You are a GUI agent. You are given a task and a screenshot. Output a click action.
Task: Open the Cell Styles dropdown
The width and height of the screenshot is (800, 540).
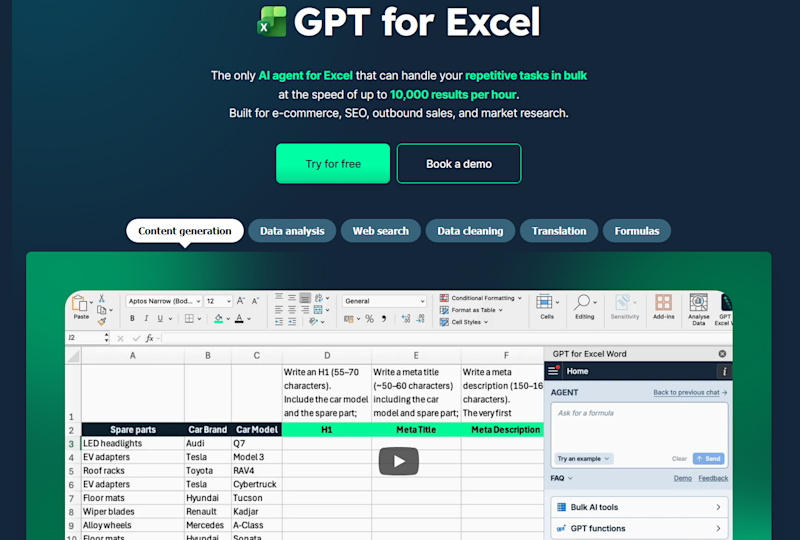pos(464,322)
